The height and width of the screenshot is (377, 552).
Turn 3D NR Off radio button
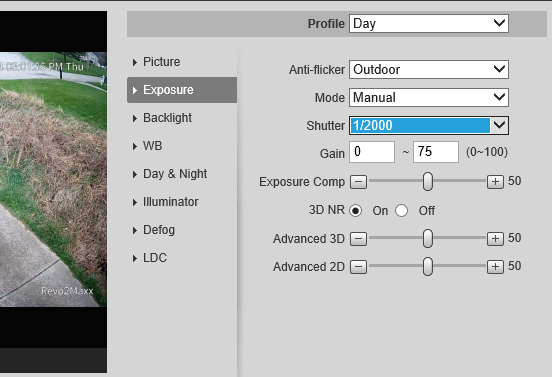click(402, 211)
